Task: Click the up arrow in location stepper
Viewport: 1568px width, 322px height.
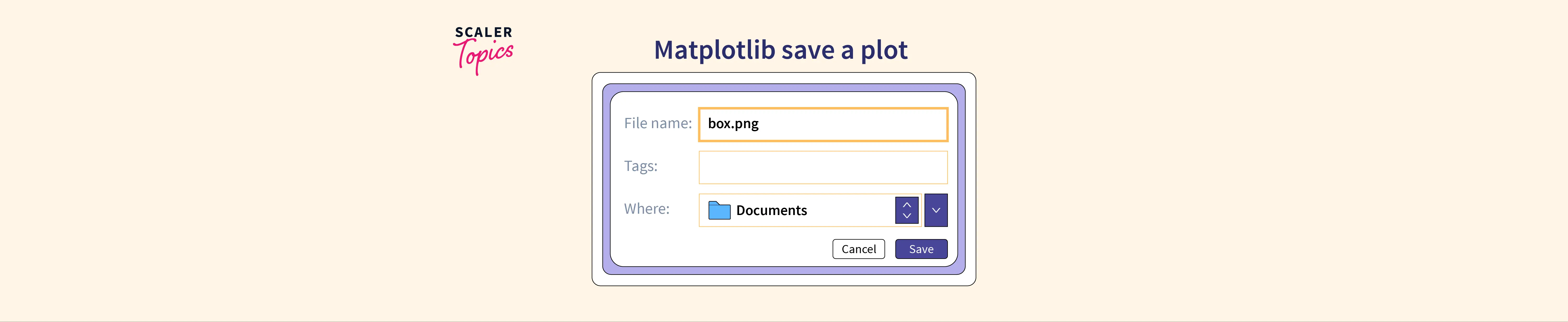Action: [x=906, y=205]
